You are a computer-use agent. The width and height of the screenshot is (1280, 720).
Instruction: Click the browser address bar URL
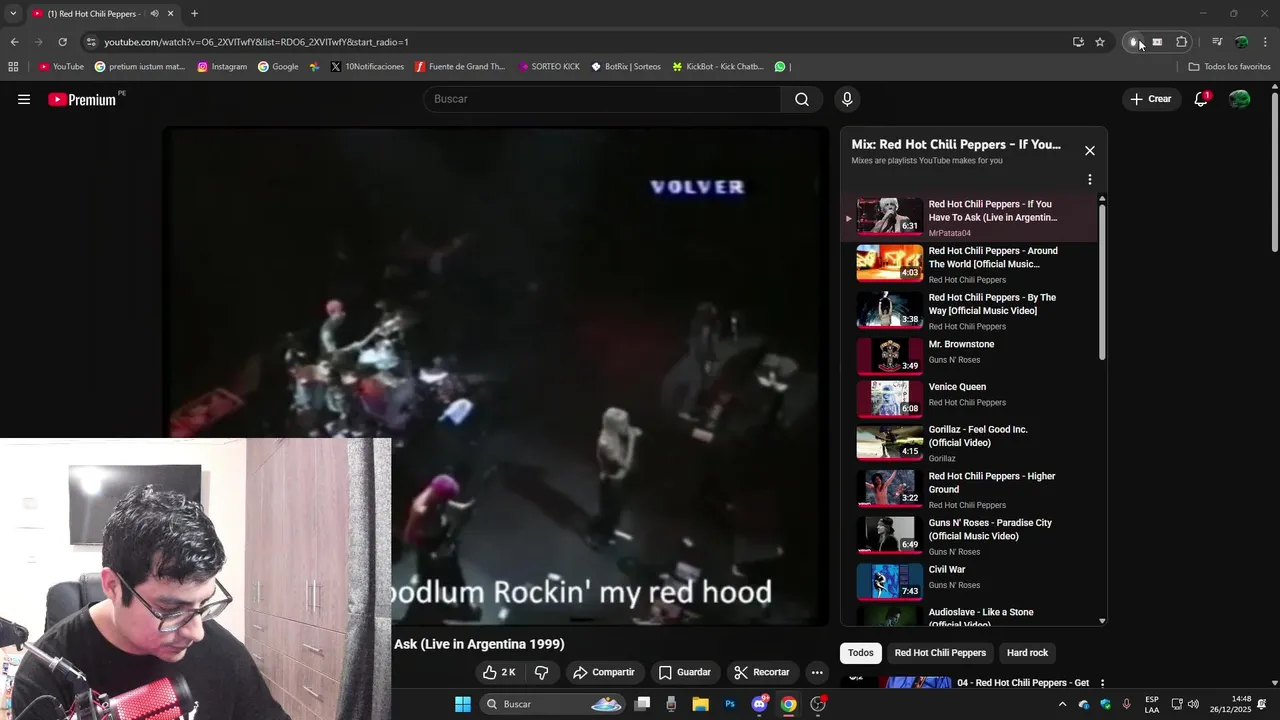coord(256,42)
